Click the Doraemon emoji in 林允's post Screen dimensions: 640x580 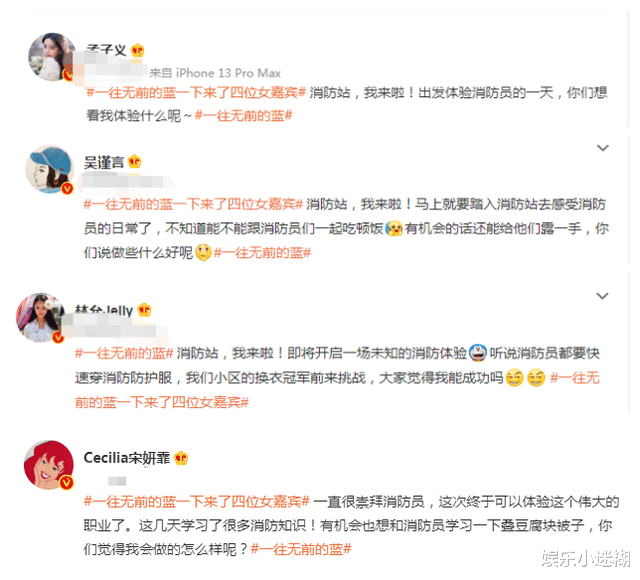[x=478, y=353]
